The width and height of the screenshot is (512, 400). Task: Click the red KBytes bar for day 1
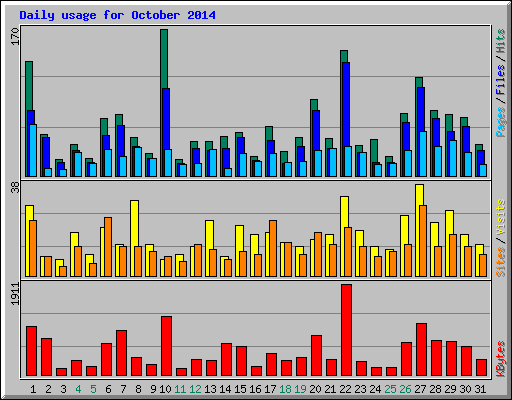[x=31, y=351]
